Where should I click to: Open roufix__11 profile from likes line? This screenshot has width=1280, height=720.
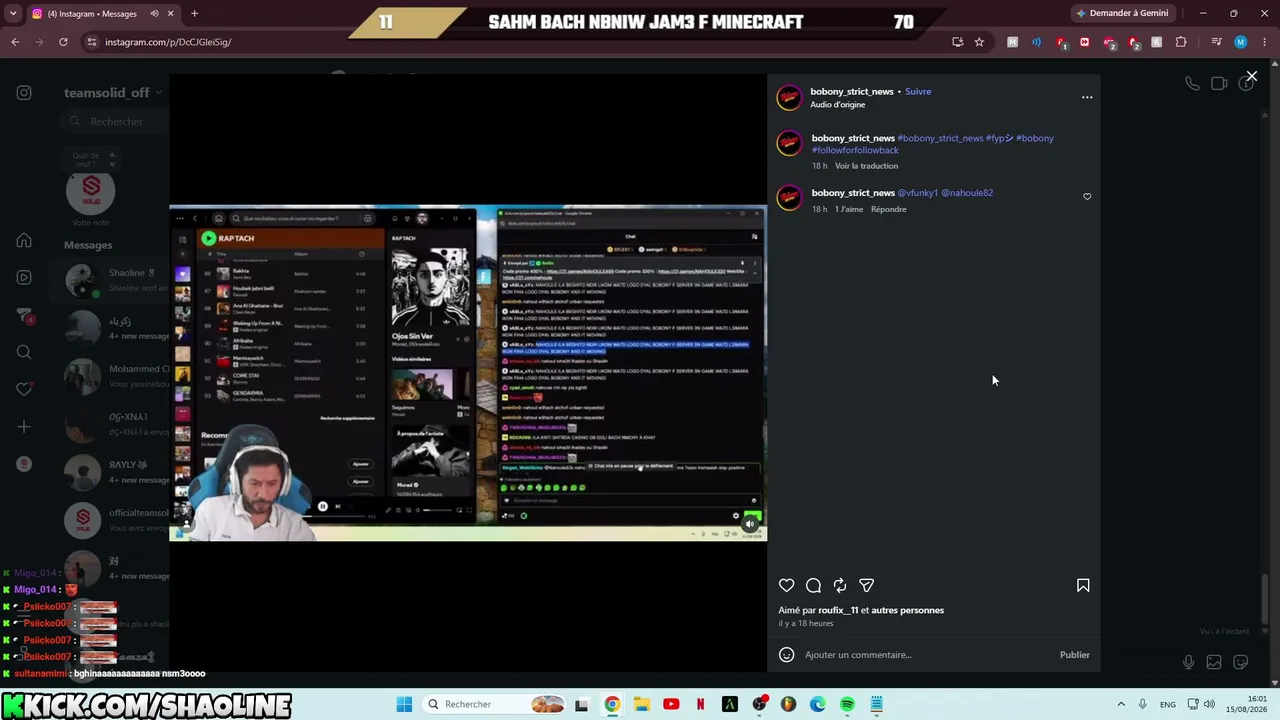[838, 610]
